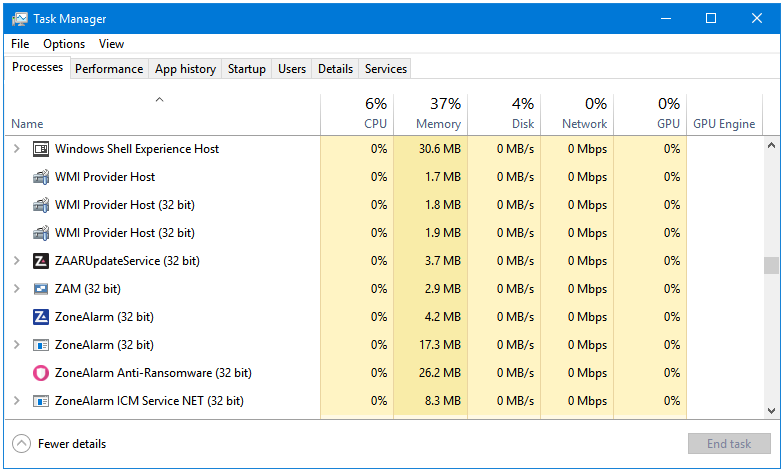784x472 pixels.
Task: Click the disabled End task button
Action: (x=728, y=444)
